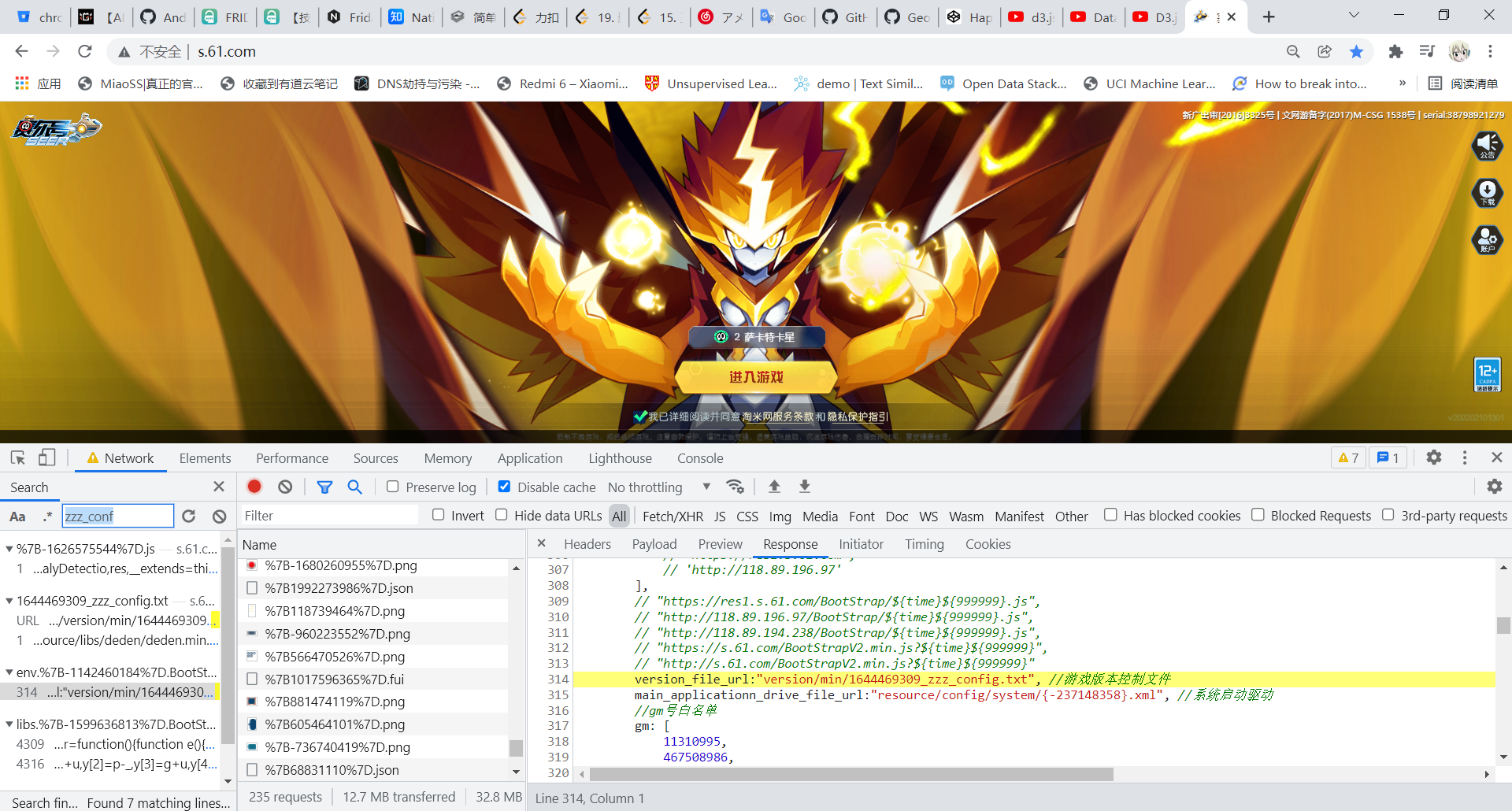Open the DevTools three-dot customize menu
The width and height of the screenshot is (1512, 811).
pos(1465,457)
